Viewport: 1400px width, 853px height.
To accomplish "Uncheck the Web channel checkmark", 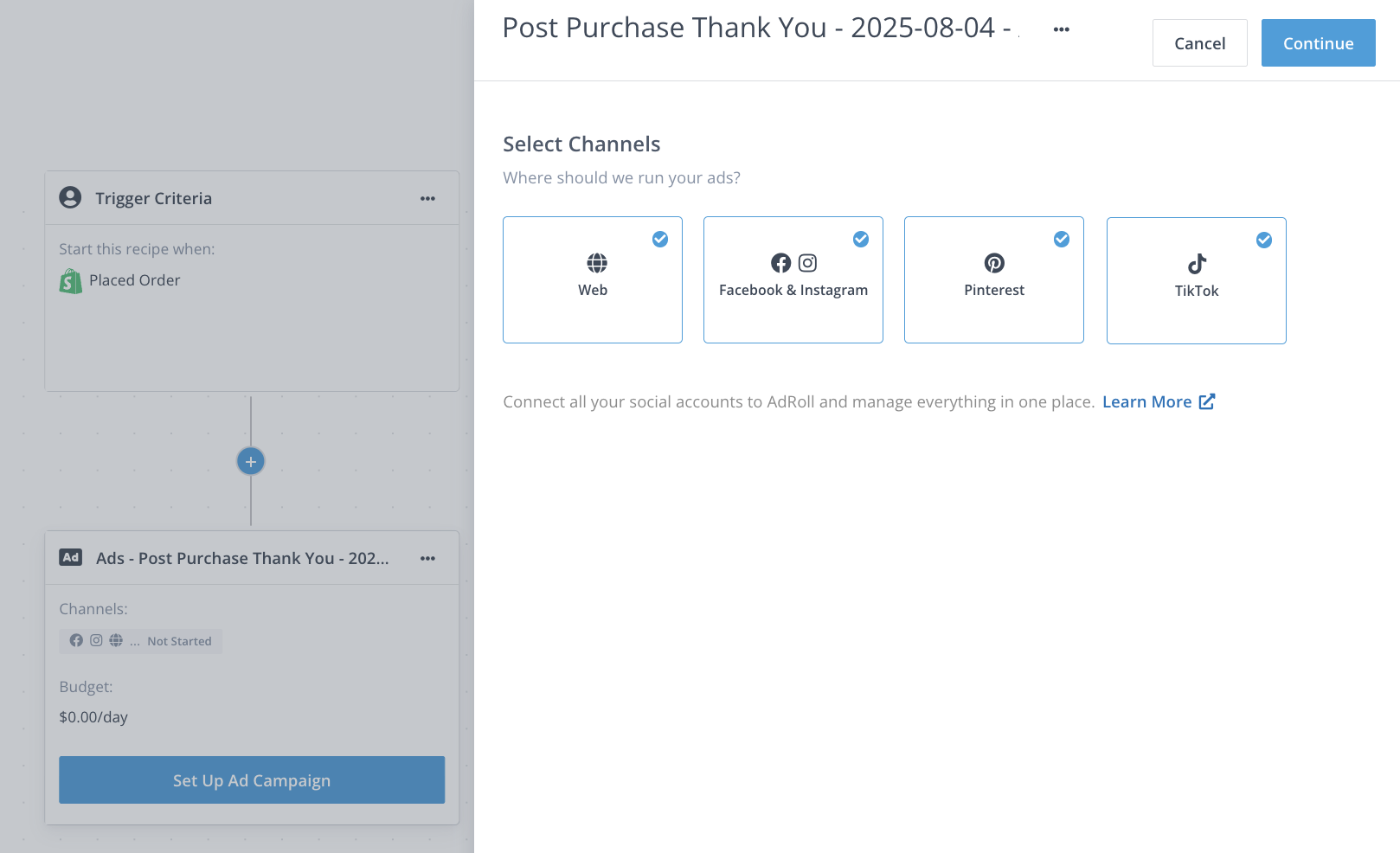I will click(x=660, y=240).
